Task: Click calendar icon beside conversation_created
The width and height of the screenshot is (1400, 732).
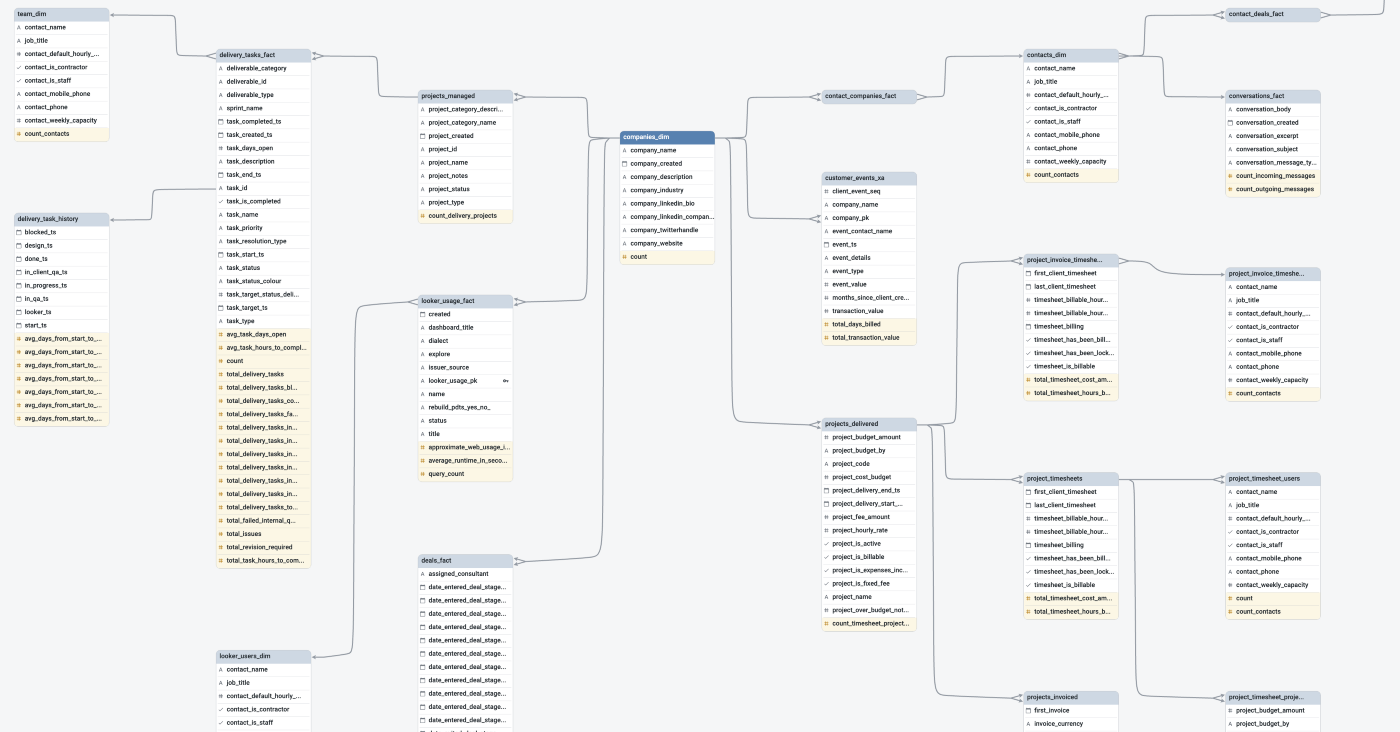Action: point(1230,123)
